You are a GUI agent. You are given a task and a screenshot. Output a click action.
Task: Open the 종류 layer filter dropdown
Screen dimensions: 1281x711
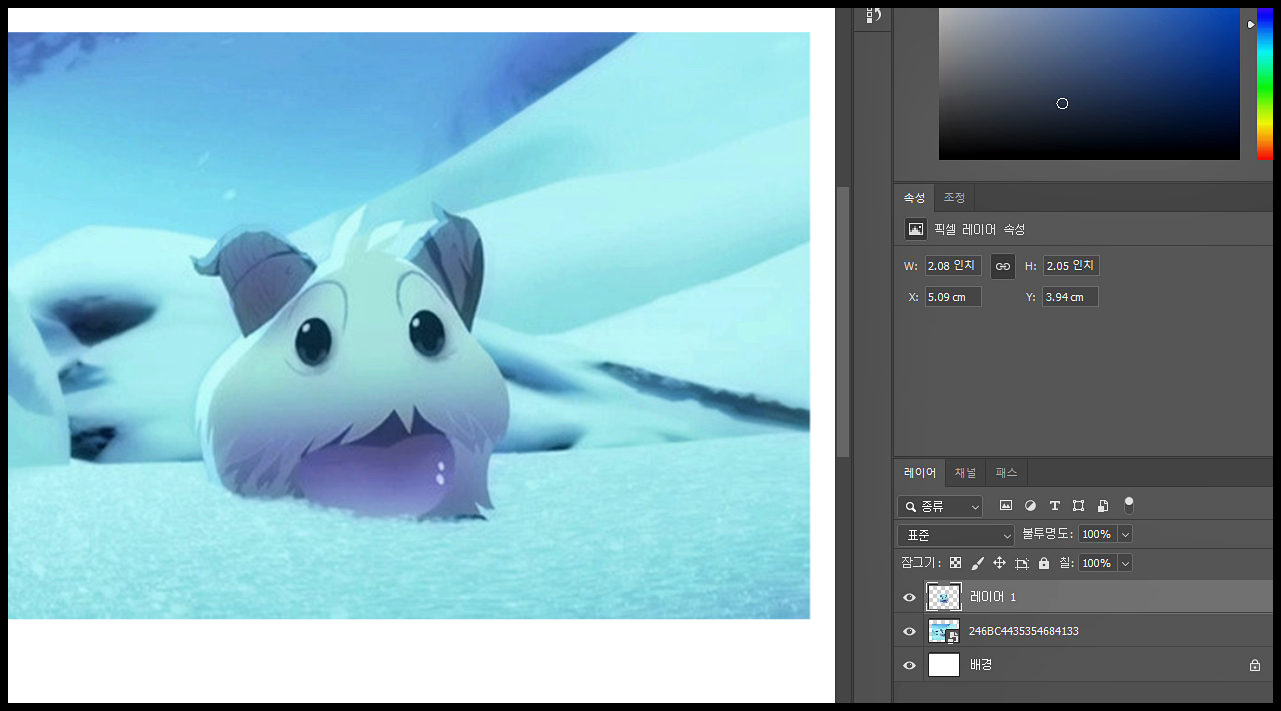(940, 507)
